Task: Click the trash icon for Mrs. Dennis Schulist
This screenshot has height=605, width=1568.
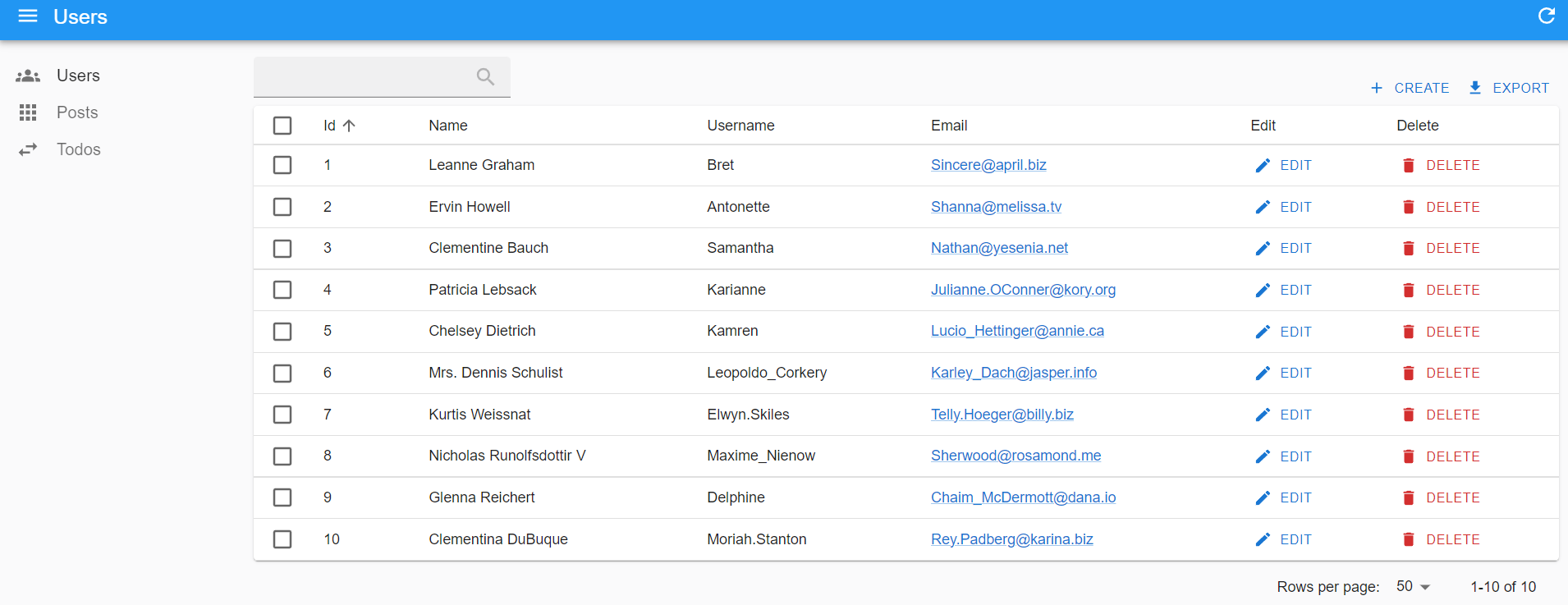Action: [x=1409, y=373]
